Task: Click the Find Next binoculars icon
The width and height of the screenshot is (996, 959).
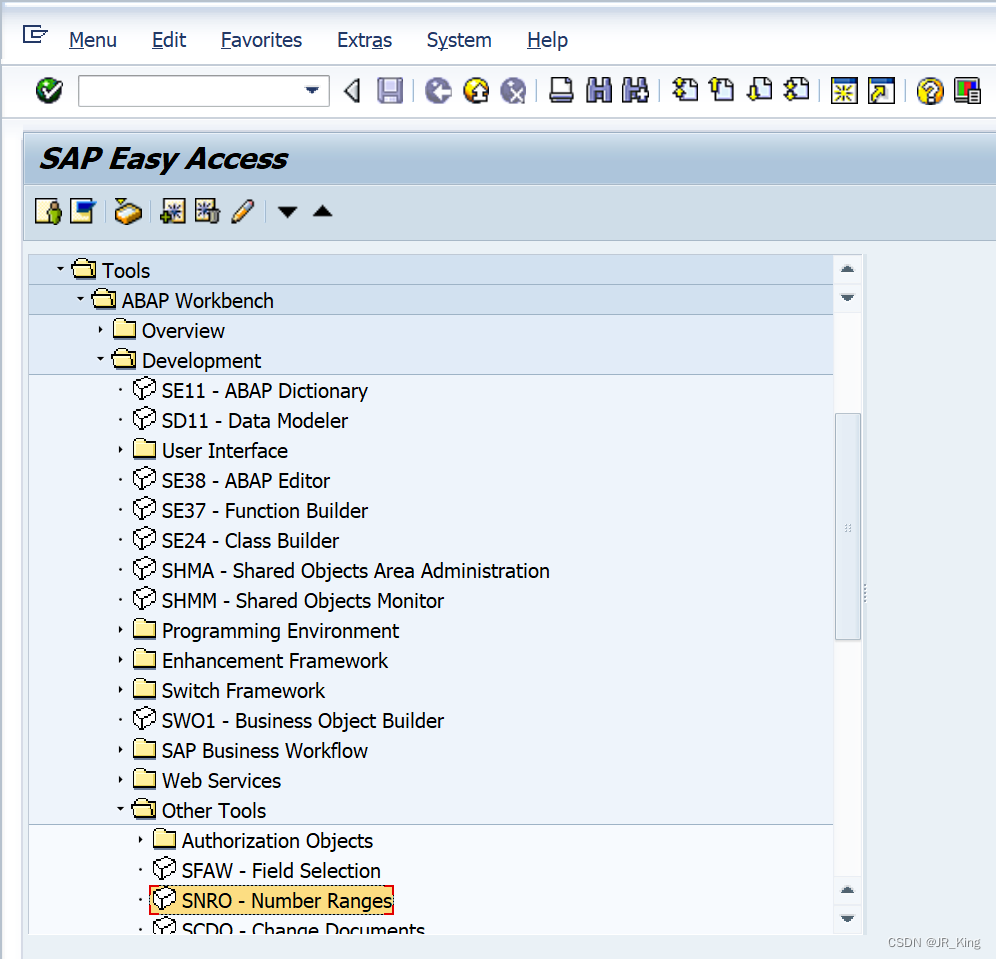Action: point(636,90)
